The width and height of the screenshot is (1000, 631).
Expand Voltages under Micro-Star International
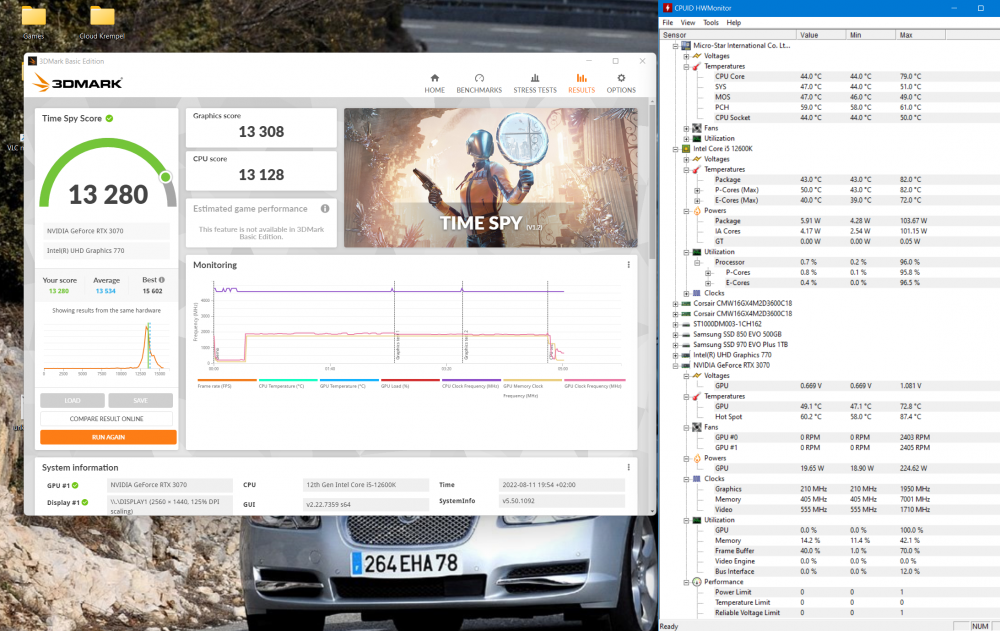686,56
